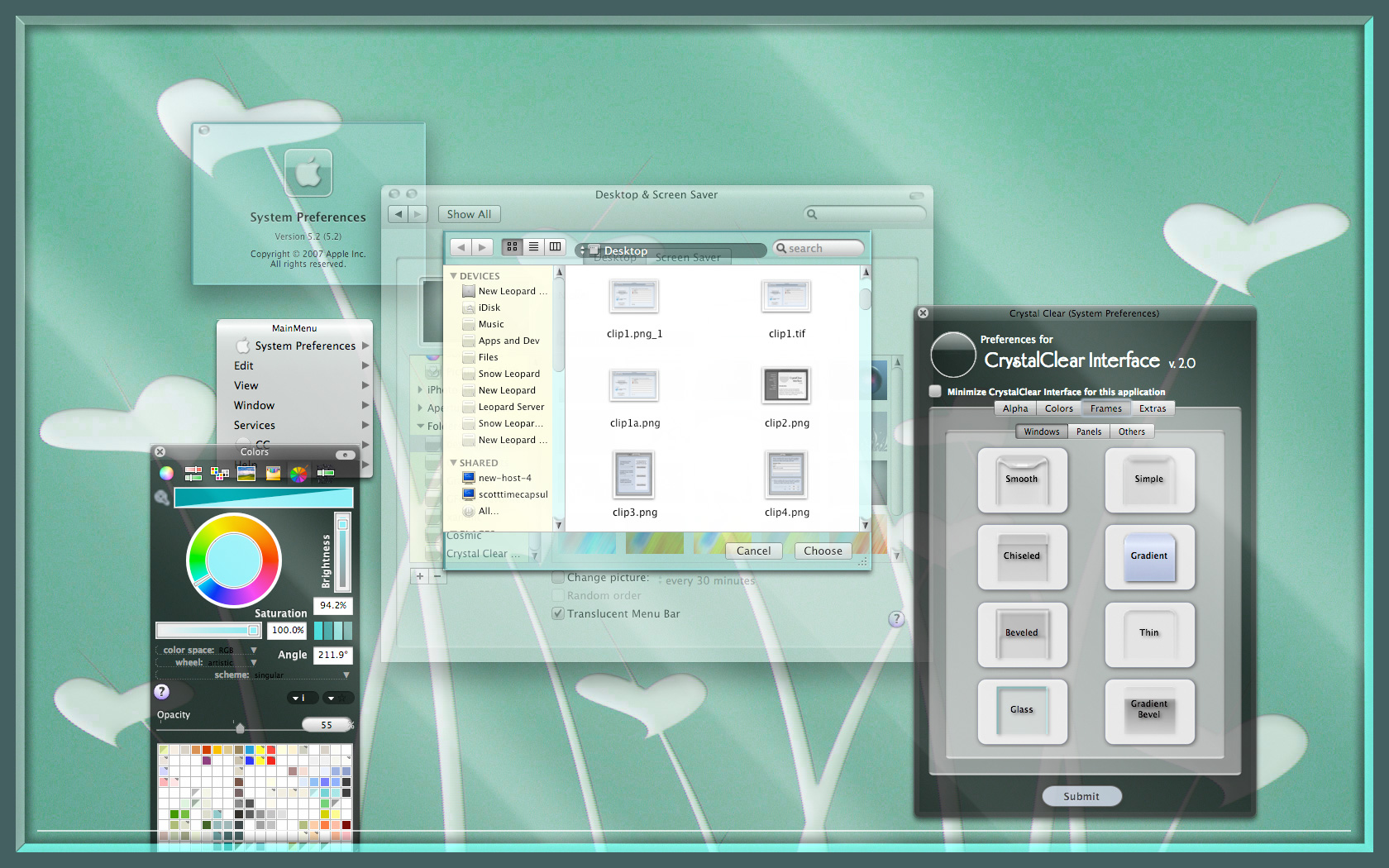
Task: Select the Leopard Server volume
Action: click(499, 407)
